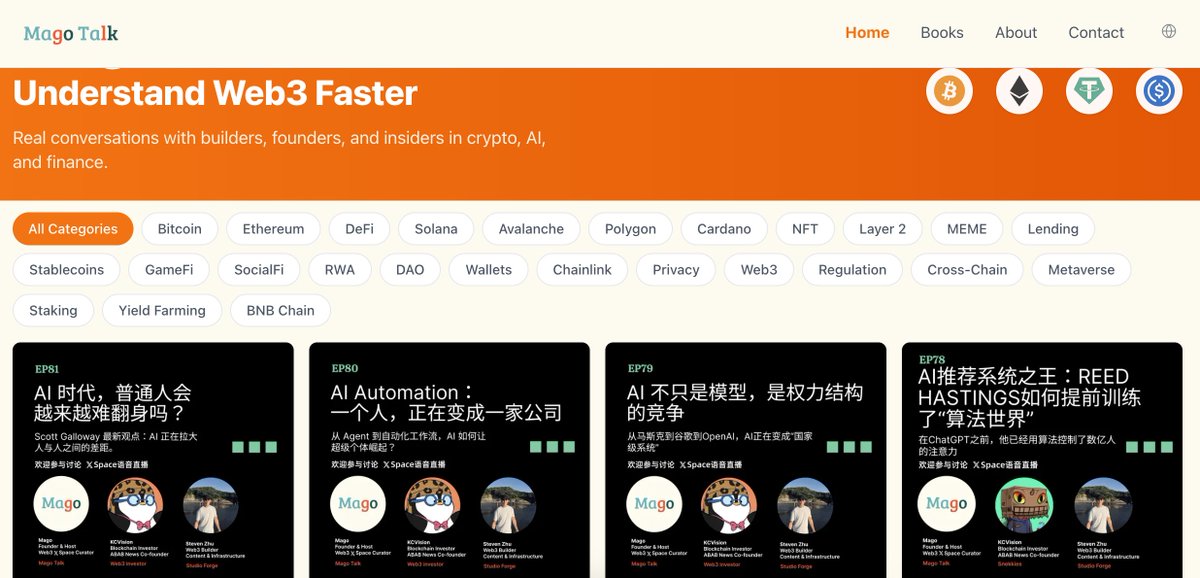Pick the Yield Farming category
Screen dimensions: 1200x578
click(x=162, y=311)
